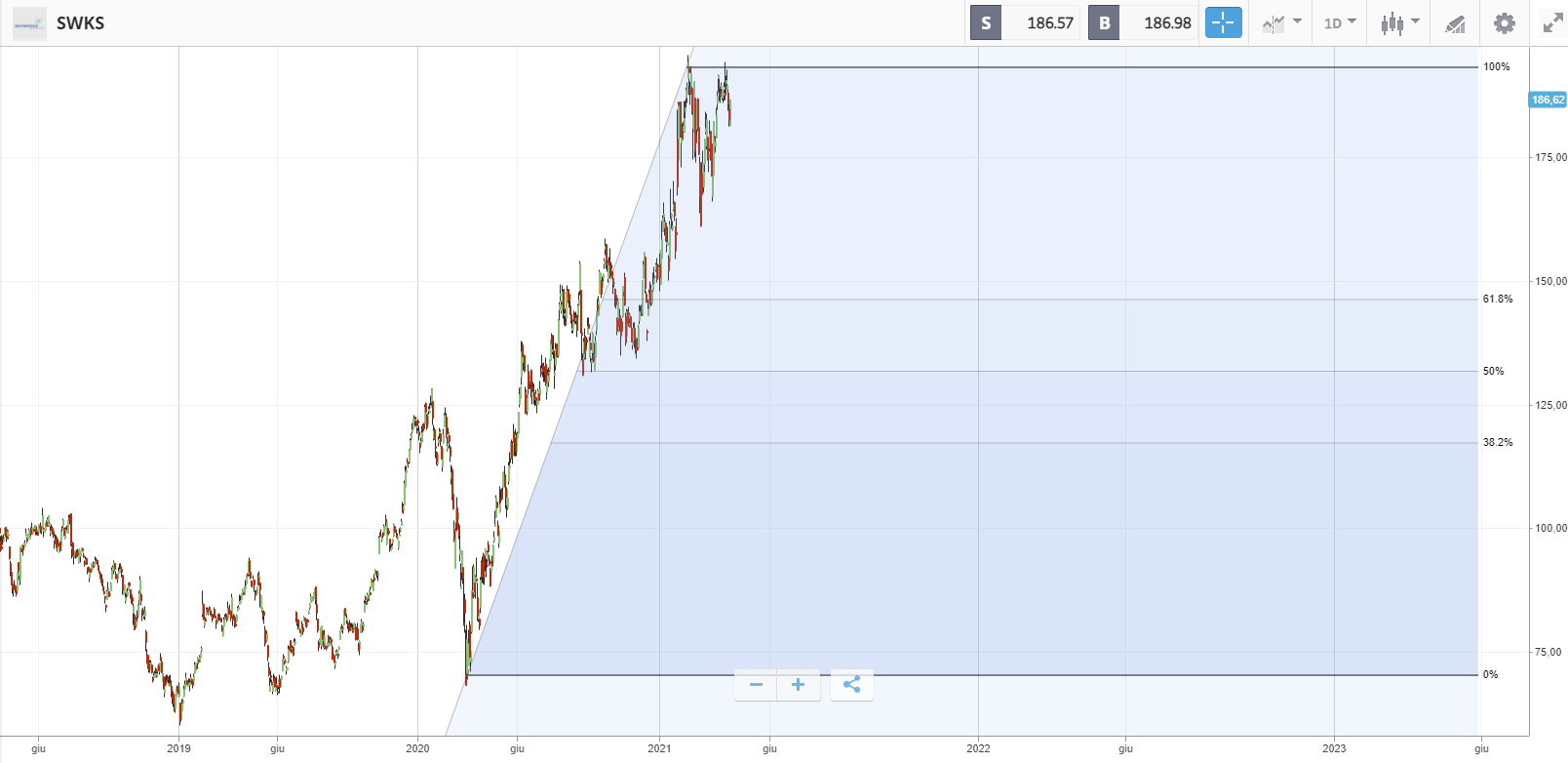Open the drawing tools pencil icon
1568x763 pixels.
click(x=1455, y=23)
